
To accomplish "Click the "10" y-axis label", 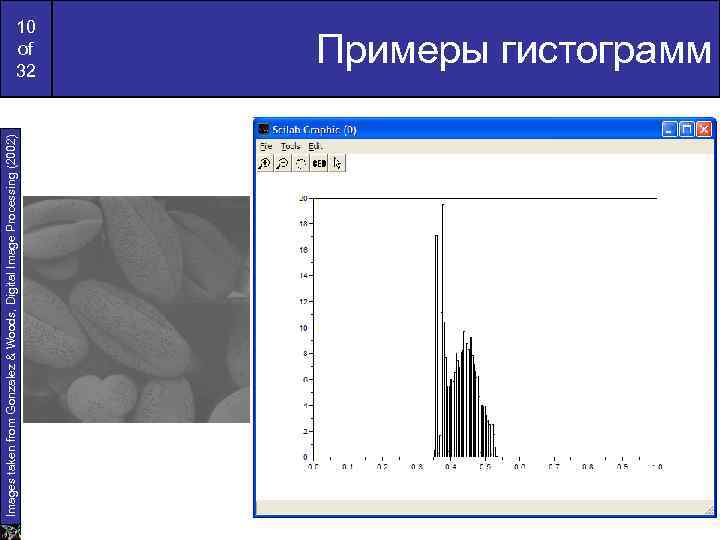I will [304, 328].
